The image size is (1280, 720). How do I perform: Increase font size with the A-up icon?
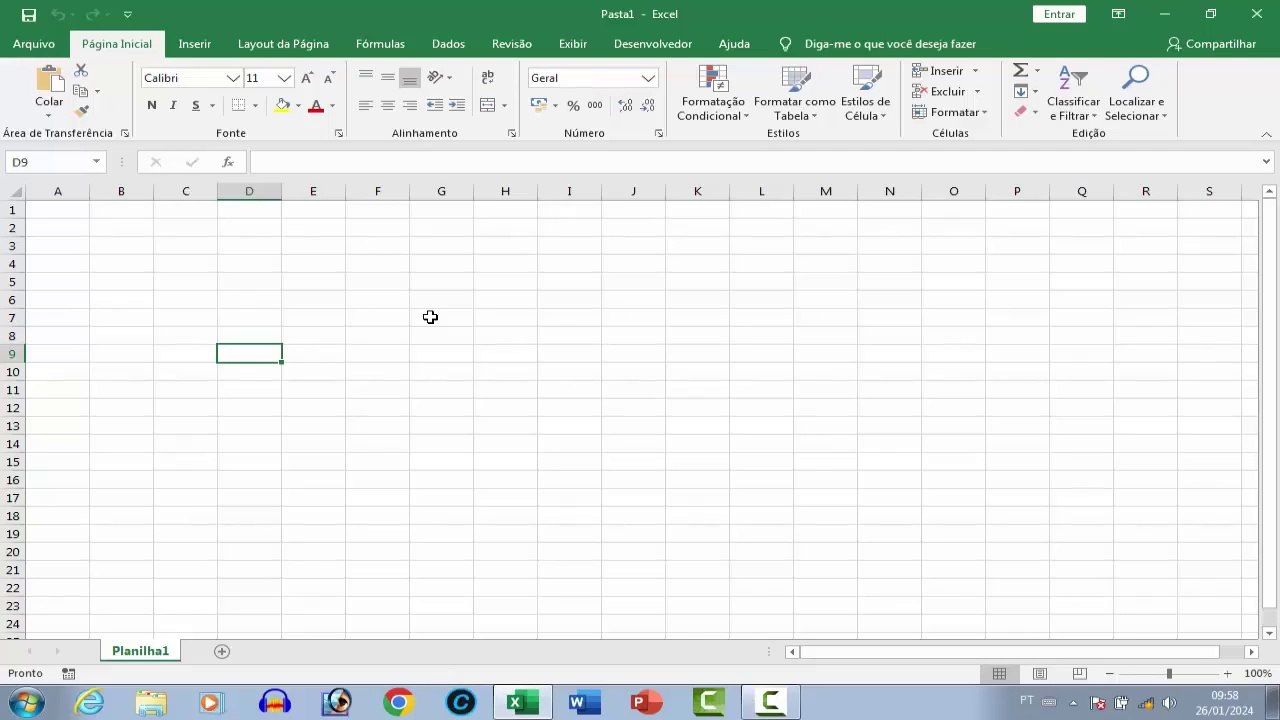pyautogui.click(x=307, y=78)
